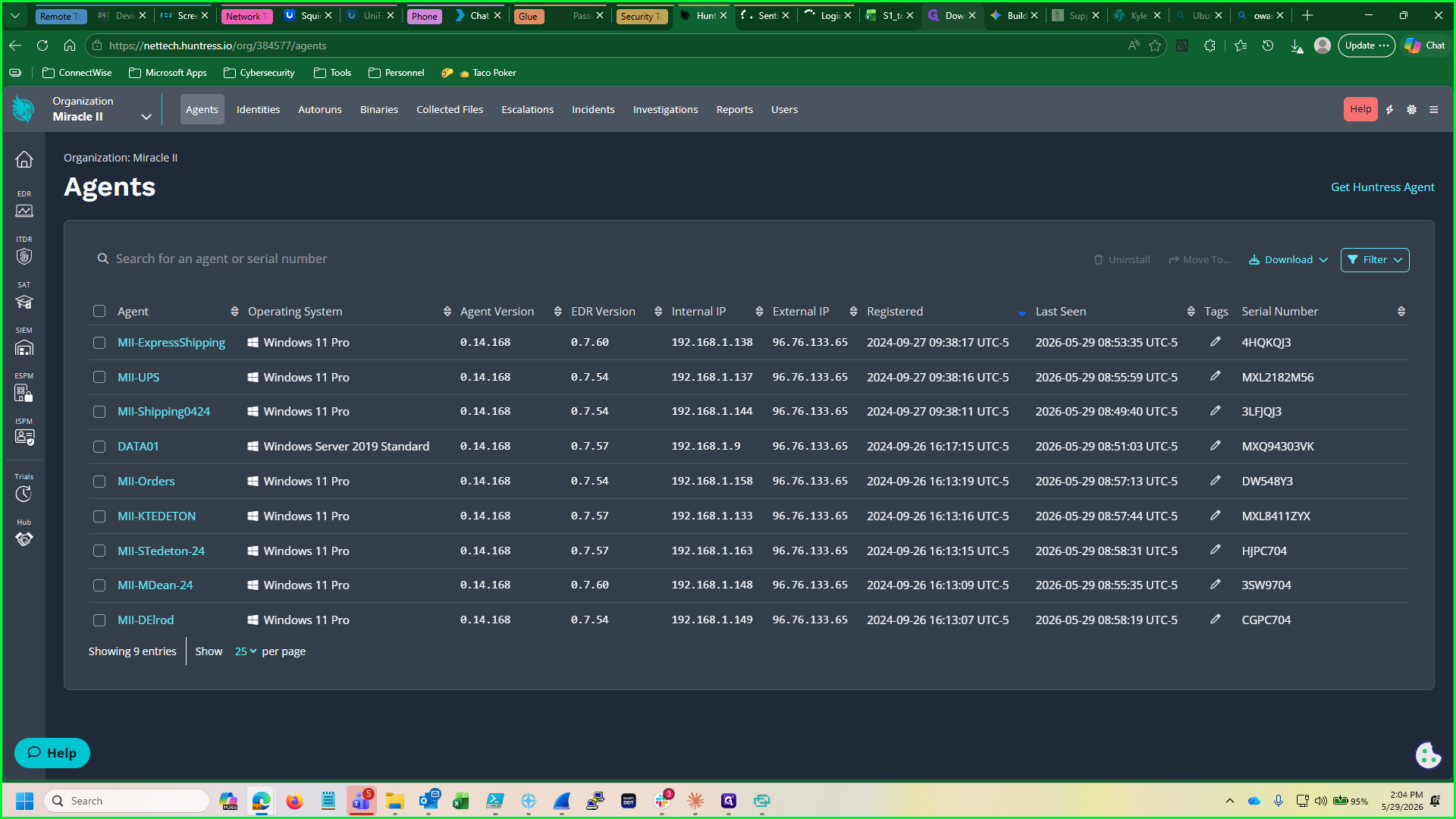Edit tags for MII-DElrod agent
This screenshot has height=819, width=1456.
click(1215, 620)
